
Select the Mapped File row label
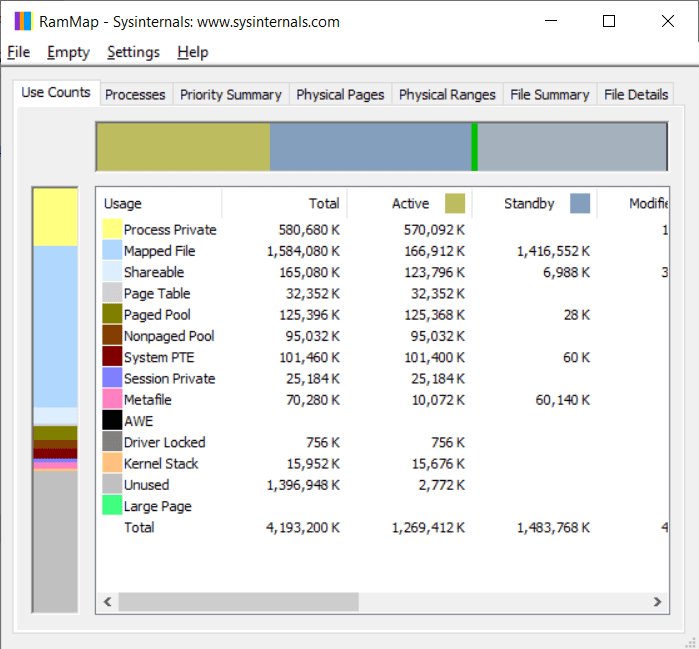point(160,251)
